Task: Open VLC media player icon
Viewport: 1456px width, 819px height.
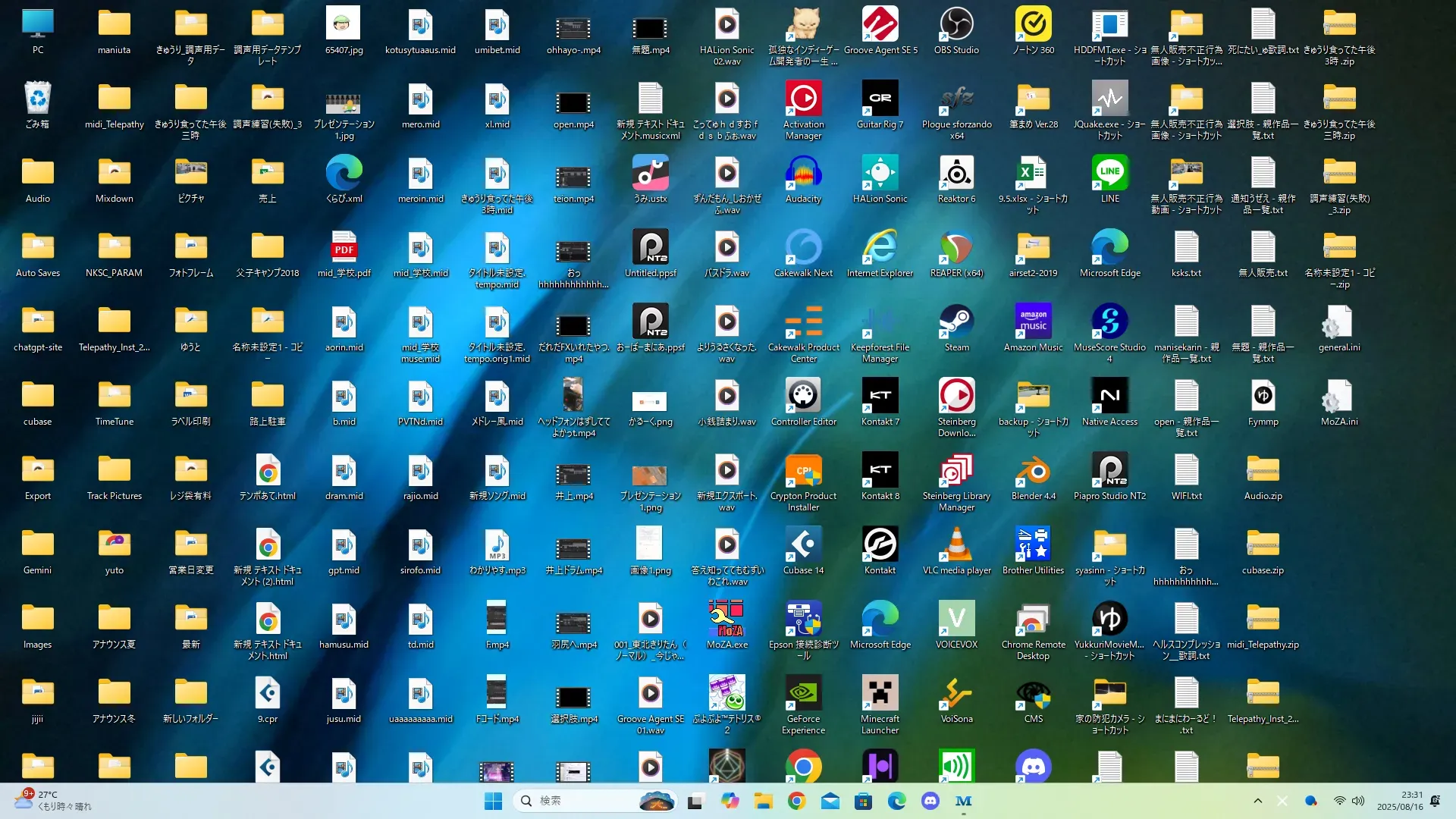Action: [x=956, y=546]
